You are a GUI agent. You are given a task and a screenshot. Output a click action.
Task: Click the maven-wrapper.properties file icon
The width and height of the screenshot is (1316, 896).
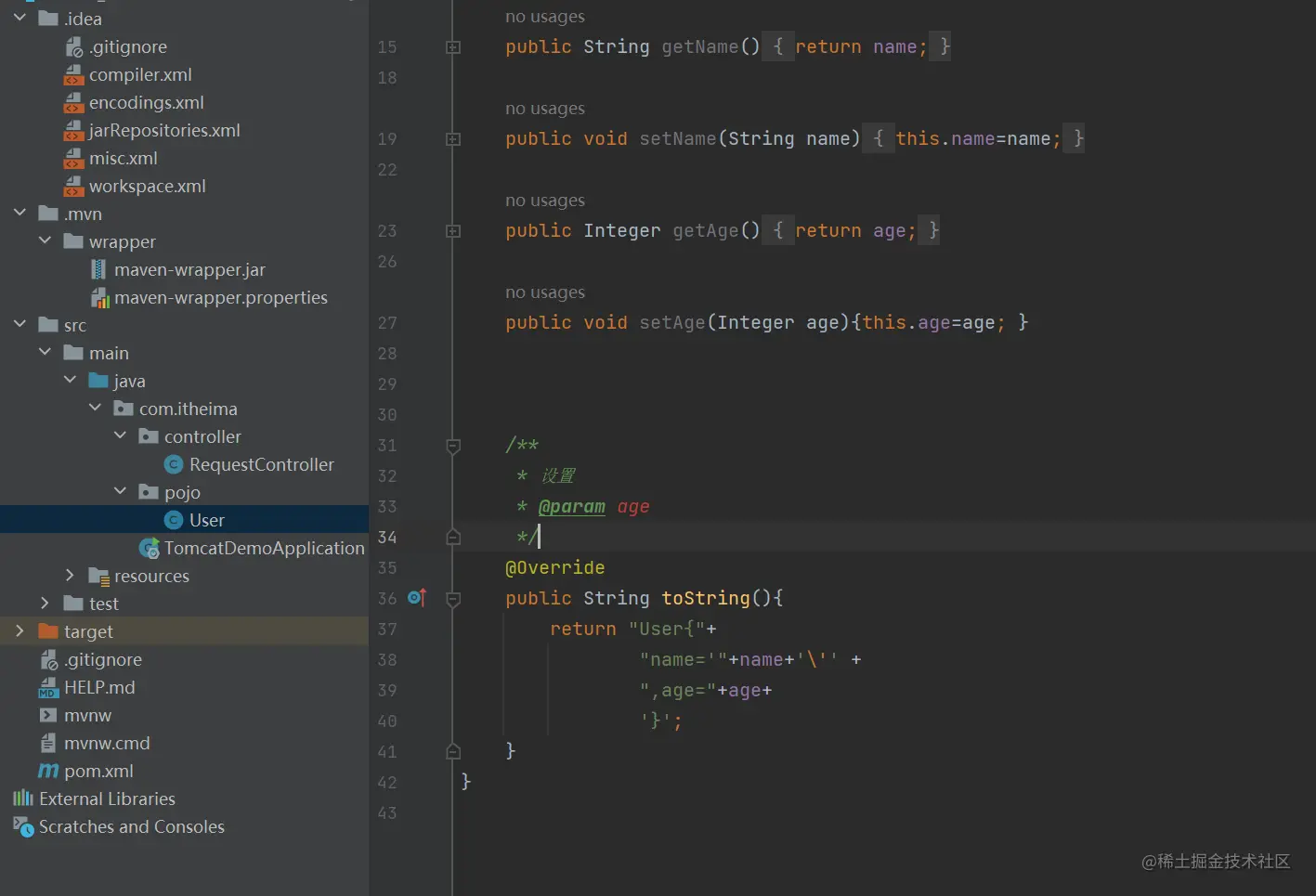(99, 297)
